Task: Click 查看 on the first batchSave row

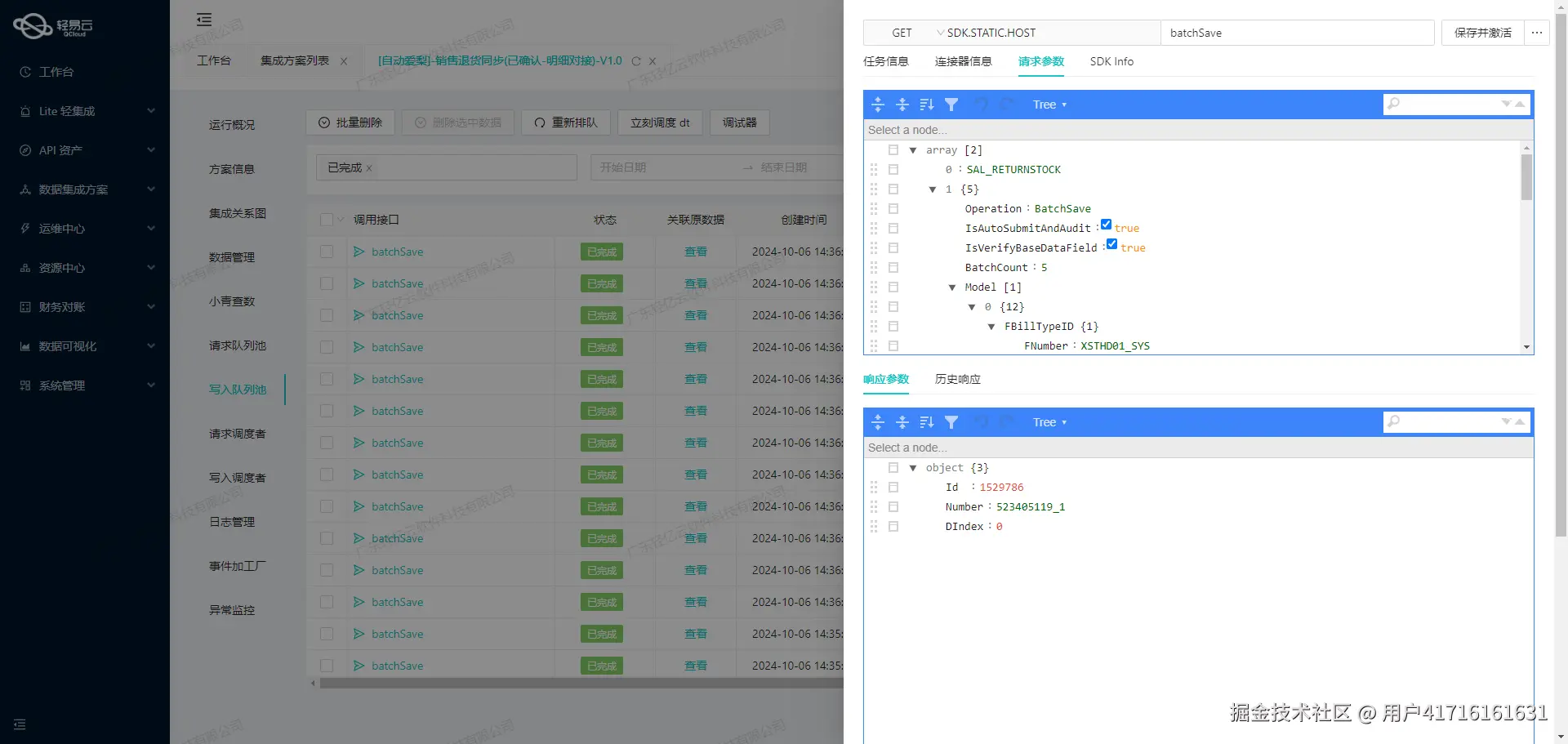Action: [x=695, y=252]
